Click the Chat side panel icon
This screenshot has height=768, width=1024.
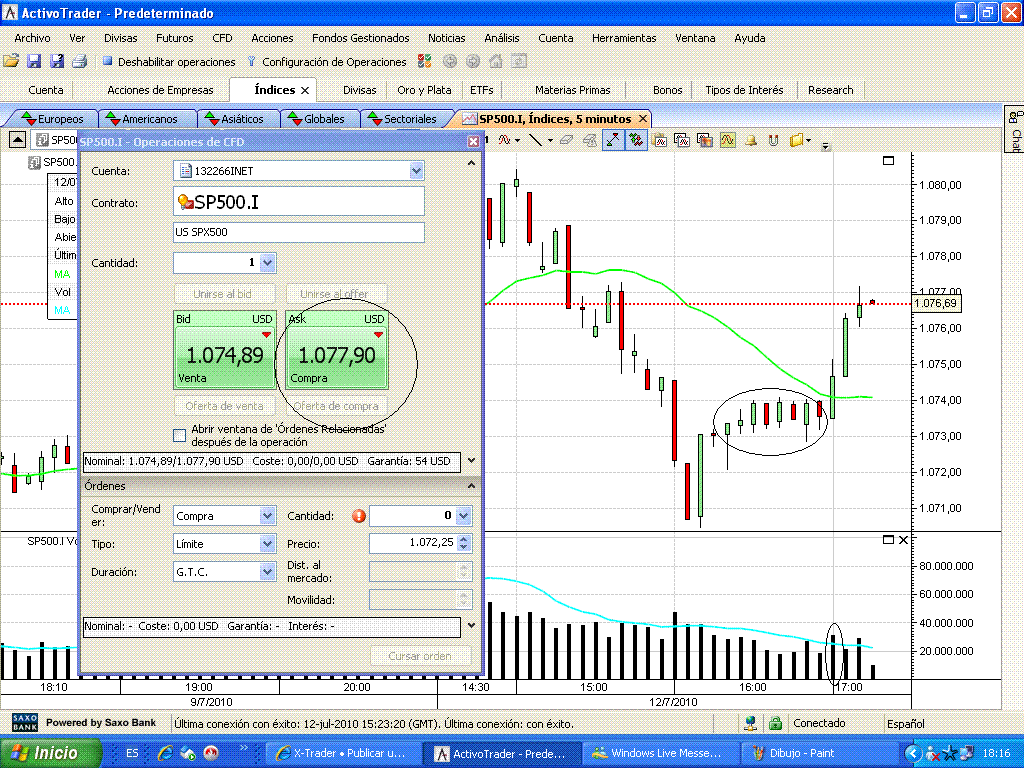coord(1015,129)
